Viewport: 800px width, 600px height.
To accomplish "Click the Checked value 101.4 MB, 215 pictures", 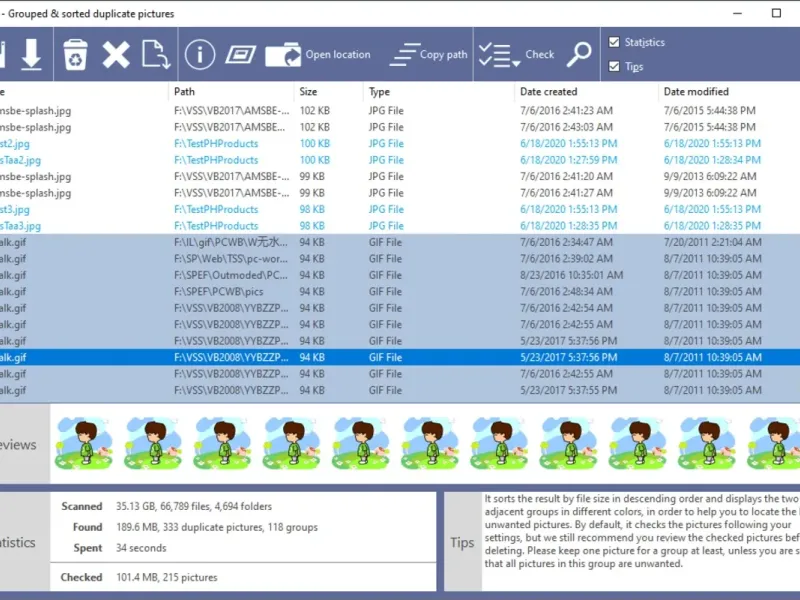I will pos(166,577).
